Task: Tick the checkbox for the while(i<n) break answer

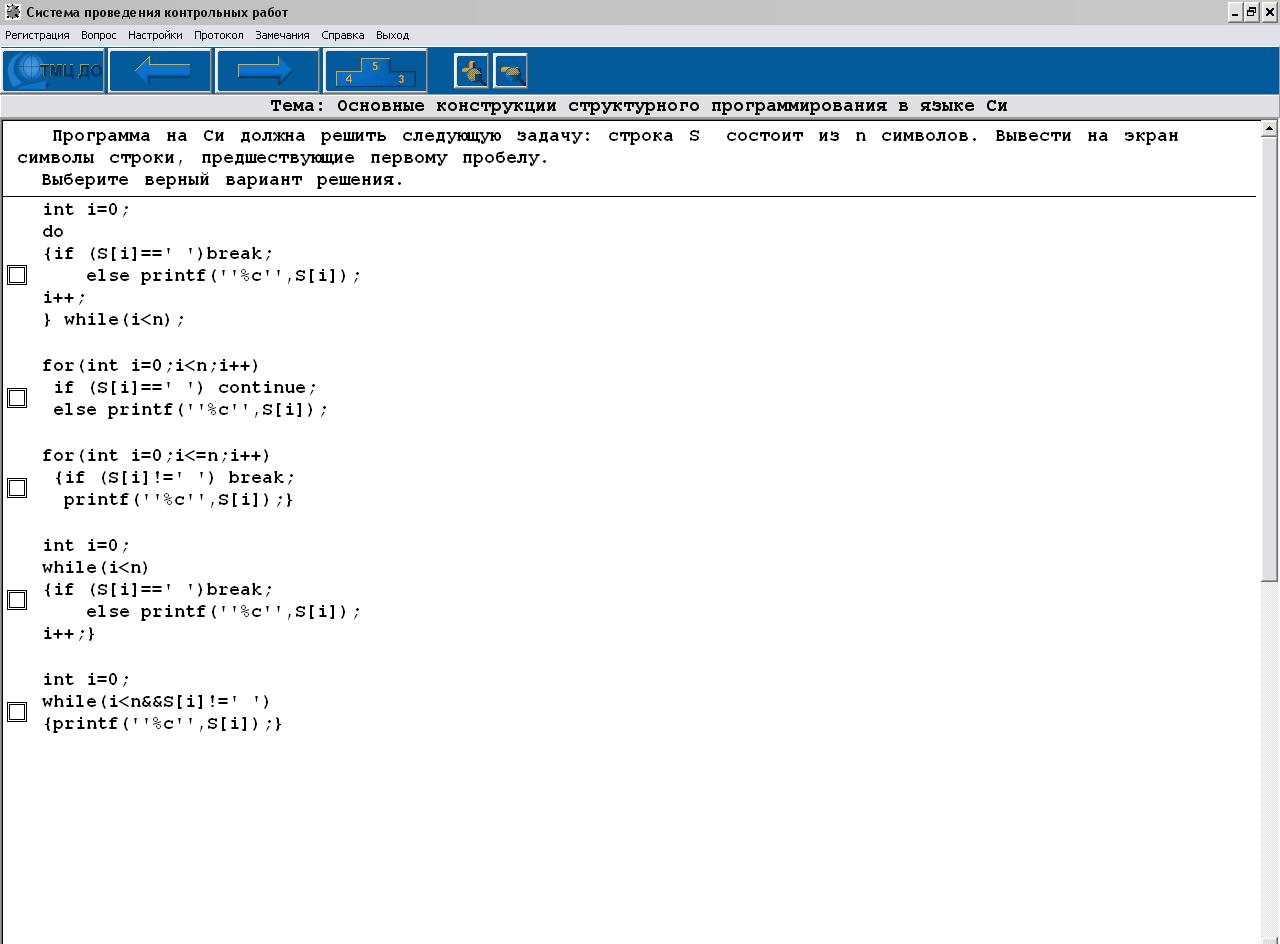Action: coord(17,600)
